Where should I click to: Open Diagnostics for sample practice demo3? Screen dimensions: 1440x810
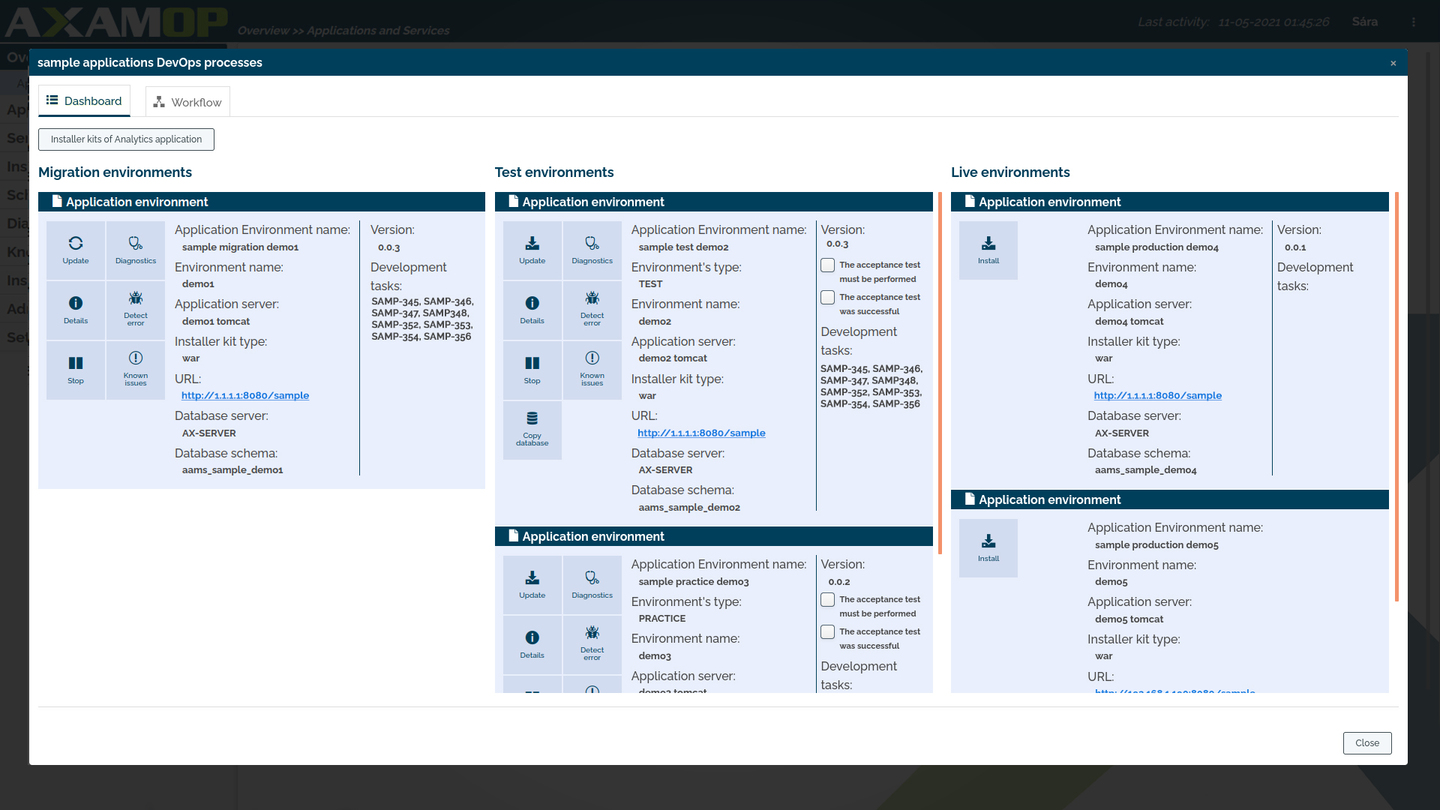[x=592, y=585]
